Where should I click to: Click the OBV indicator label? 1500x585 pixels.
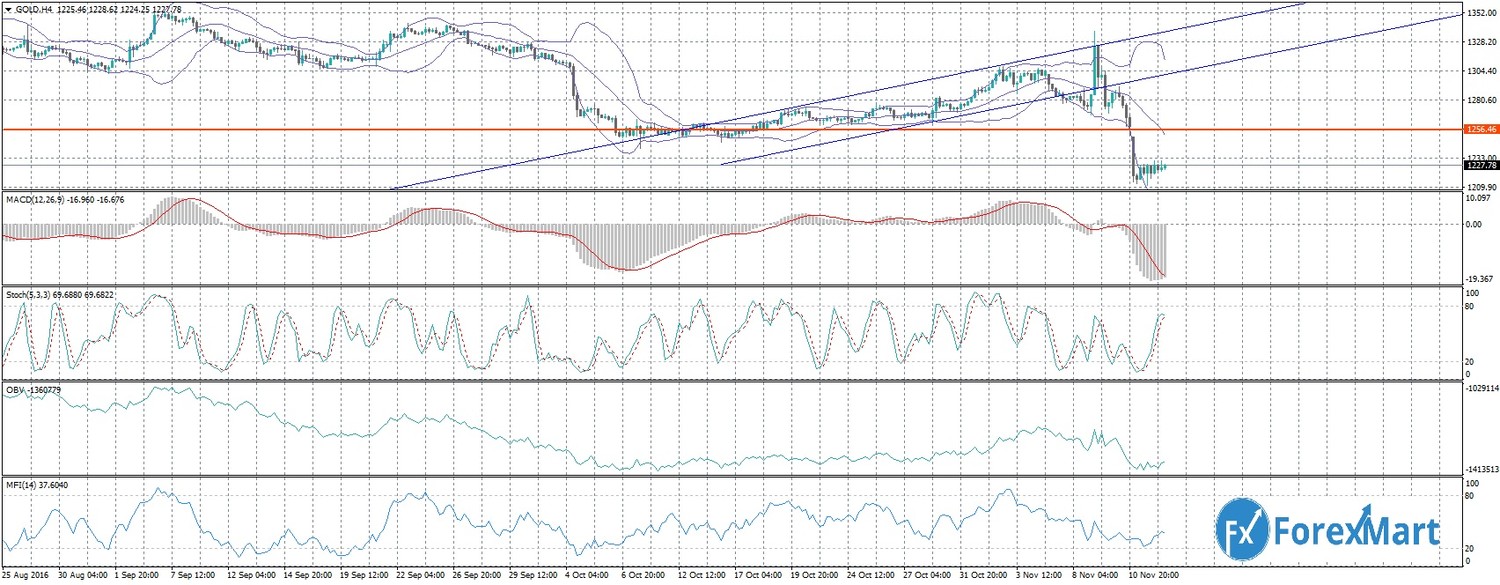15,389
